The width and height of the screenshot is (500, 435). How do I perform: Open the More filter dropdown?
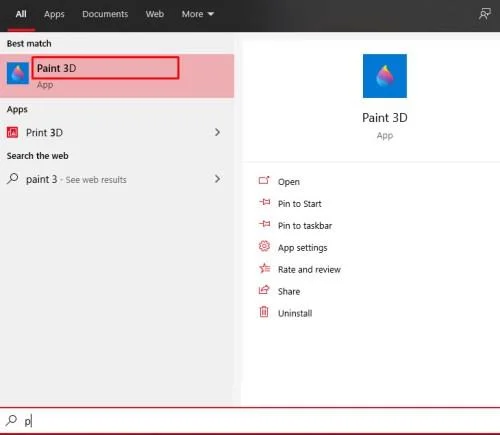[x=198, y=14]
